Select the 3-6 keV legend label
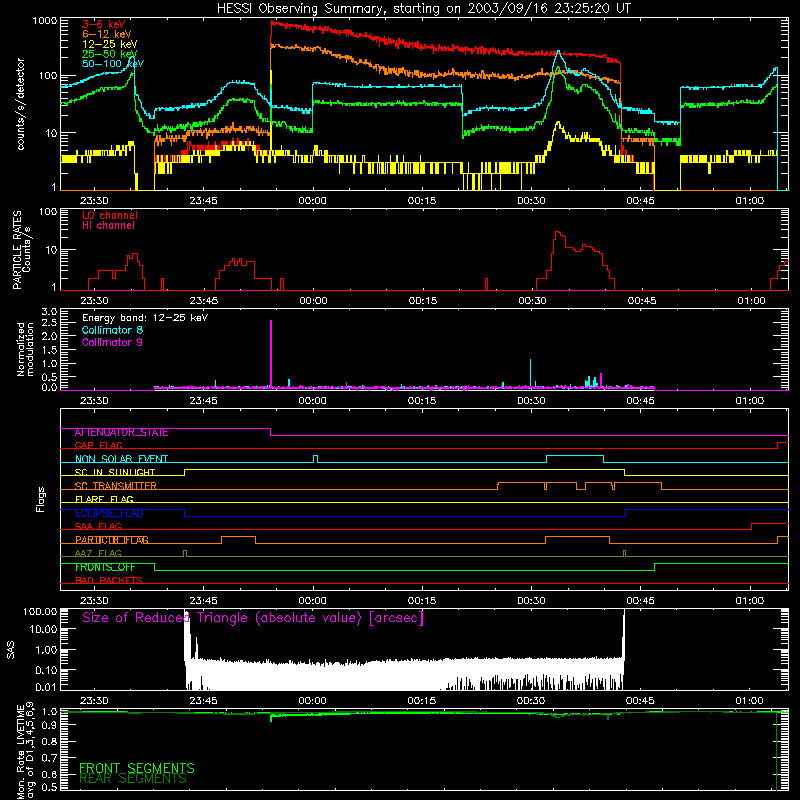 pos(104,24)
